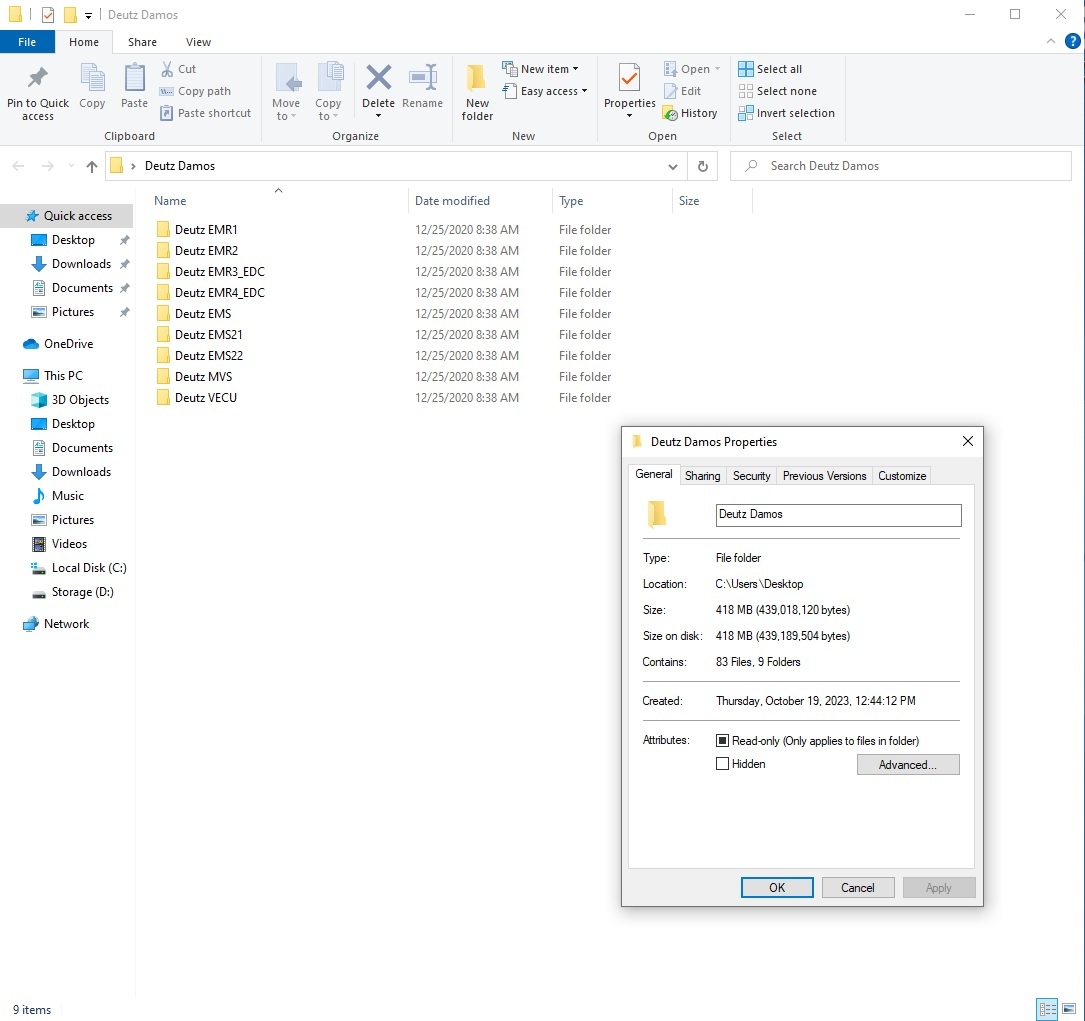Viewport: 1085px width, 1021px height.
Task: Go up one folder level
Action: point(91,167)
